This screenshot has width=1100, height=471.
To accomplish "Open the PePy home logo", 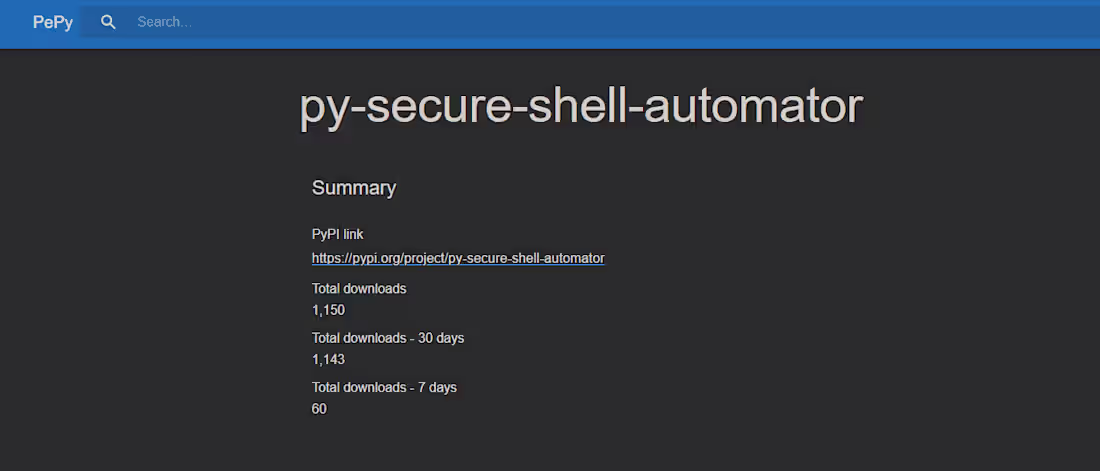I will [x=53, y=22].
